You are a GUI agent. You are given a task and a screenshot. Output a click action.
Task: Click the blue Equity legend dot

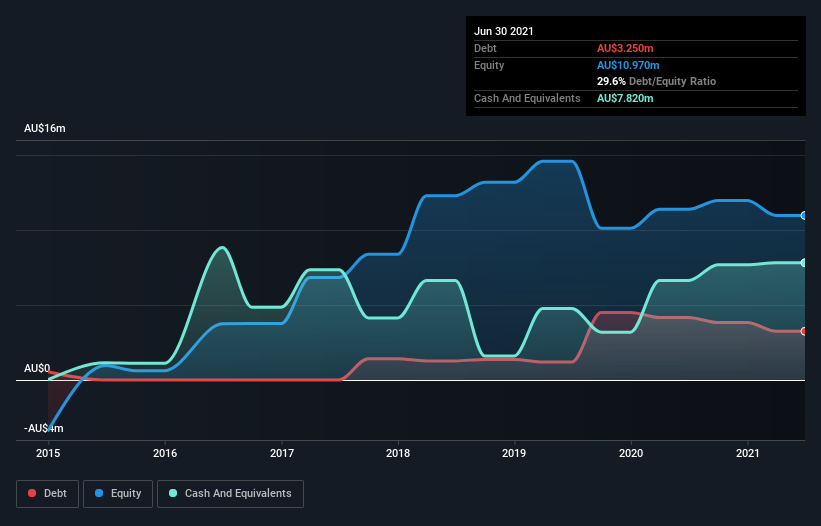point(99,493)
